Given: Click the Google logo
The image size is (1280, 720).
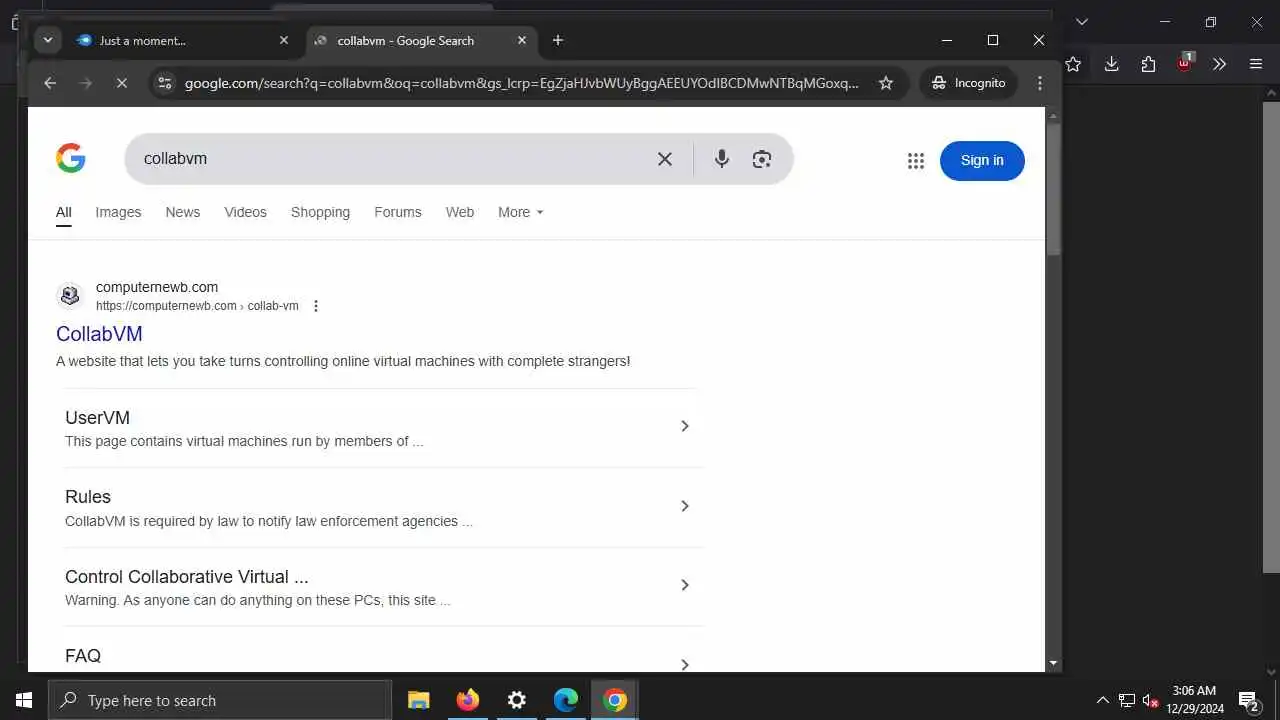Looking at the screenshot, I should tap(71, 158).
